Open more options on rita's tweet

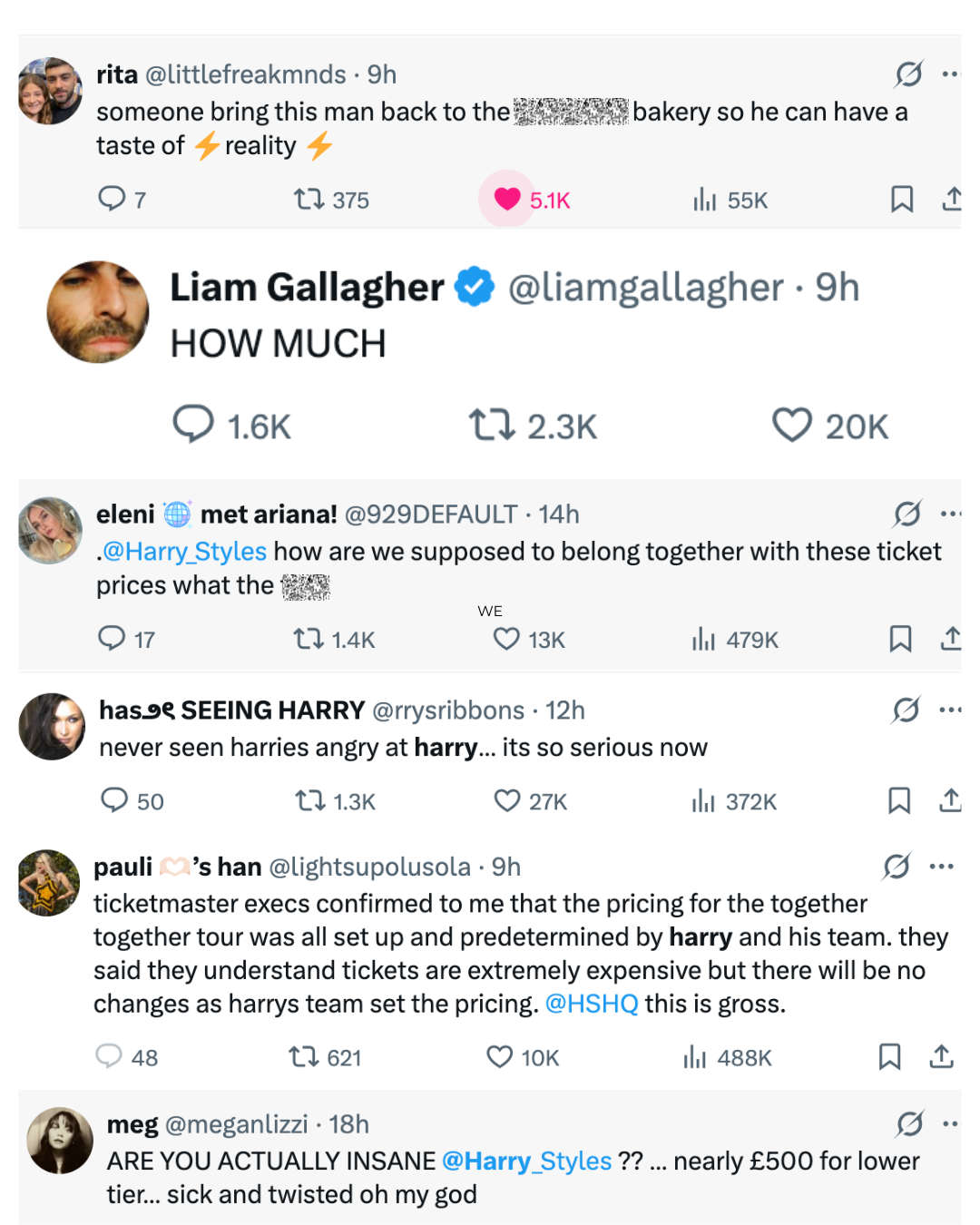(950, 74)
